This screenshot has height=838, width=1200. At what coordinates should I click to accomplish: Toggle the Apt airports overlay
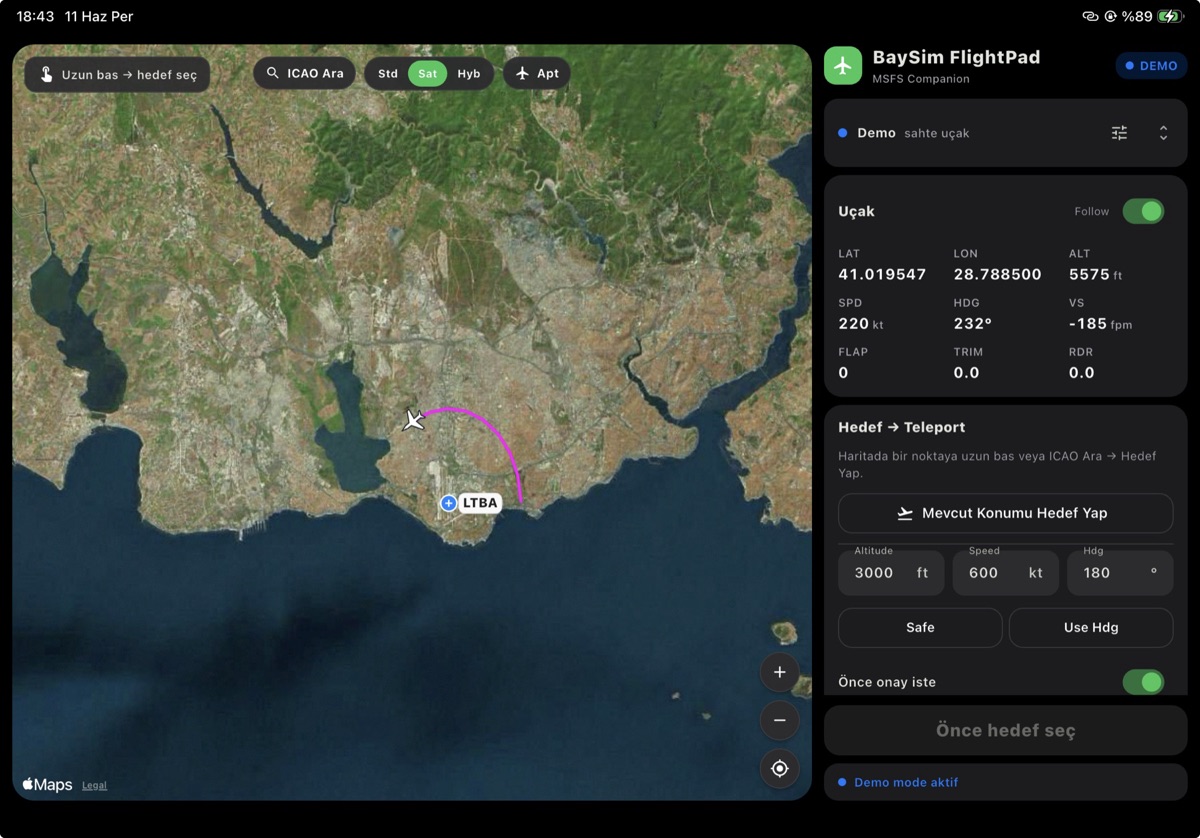click(537, 73)
